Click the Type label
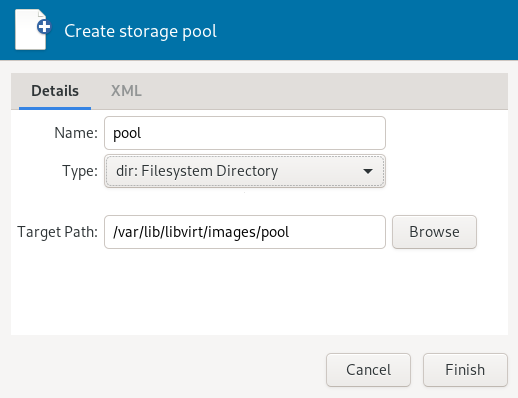The image size is (518, 398). [80, 171]
